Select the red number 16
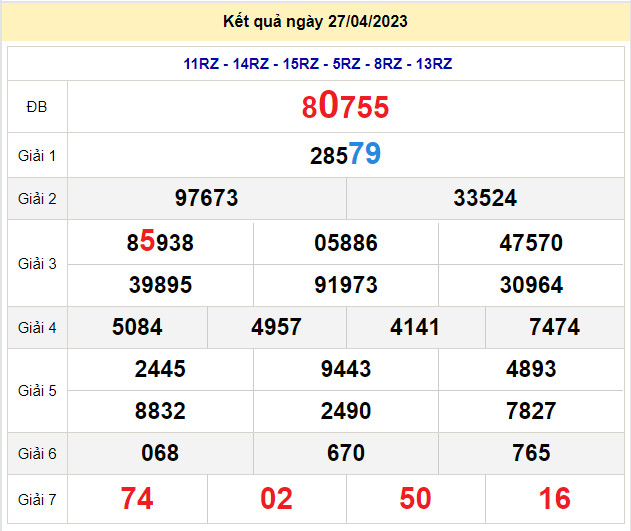This screenshot has height=531, width=631. [x=554, y=499]
